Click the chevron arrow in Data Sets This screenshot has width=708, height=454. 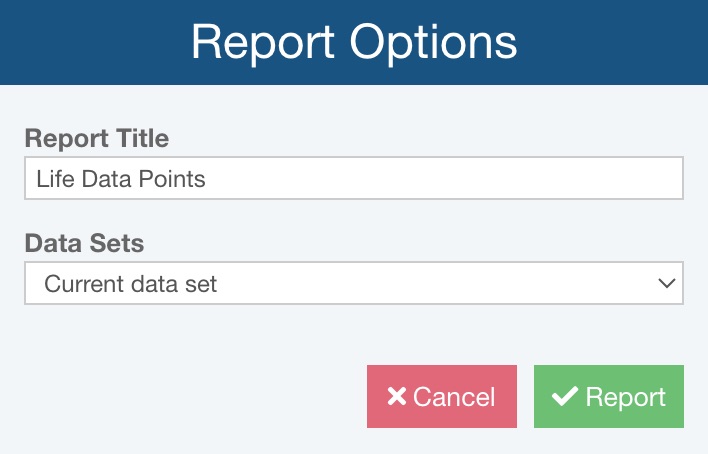coord(667,283)
